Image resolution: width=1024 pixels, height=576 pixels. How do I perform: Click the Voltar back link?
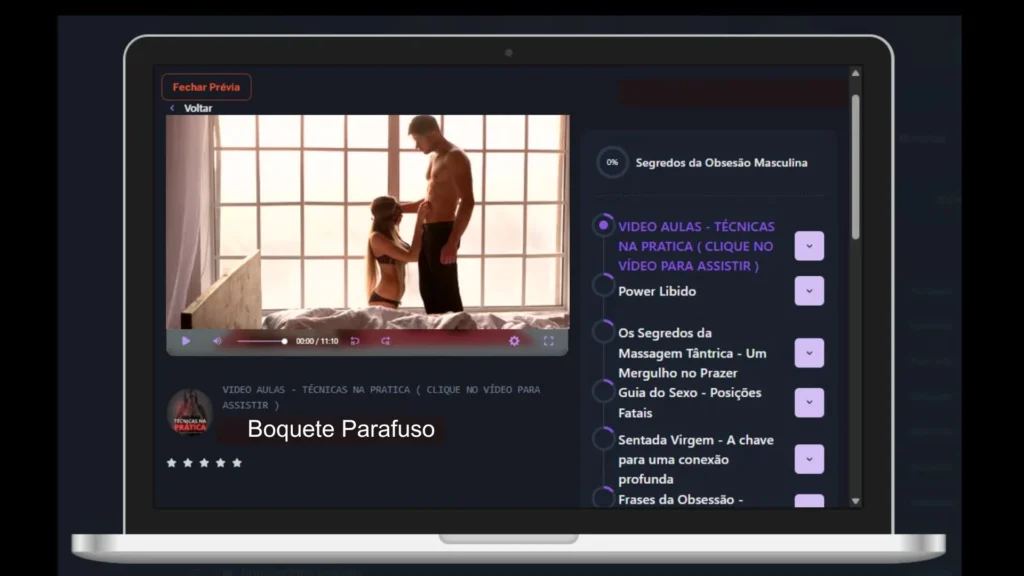(x=198, y=108)
